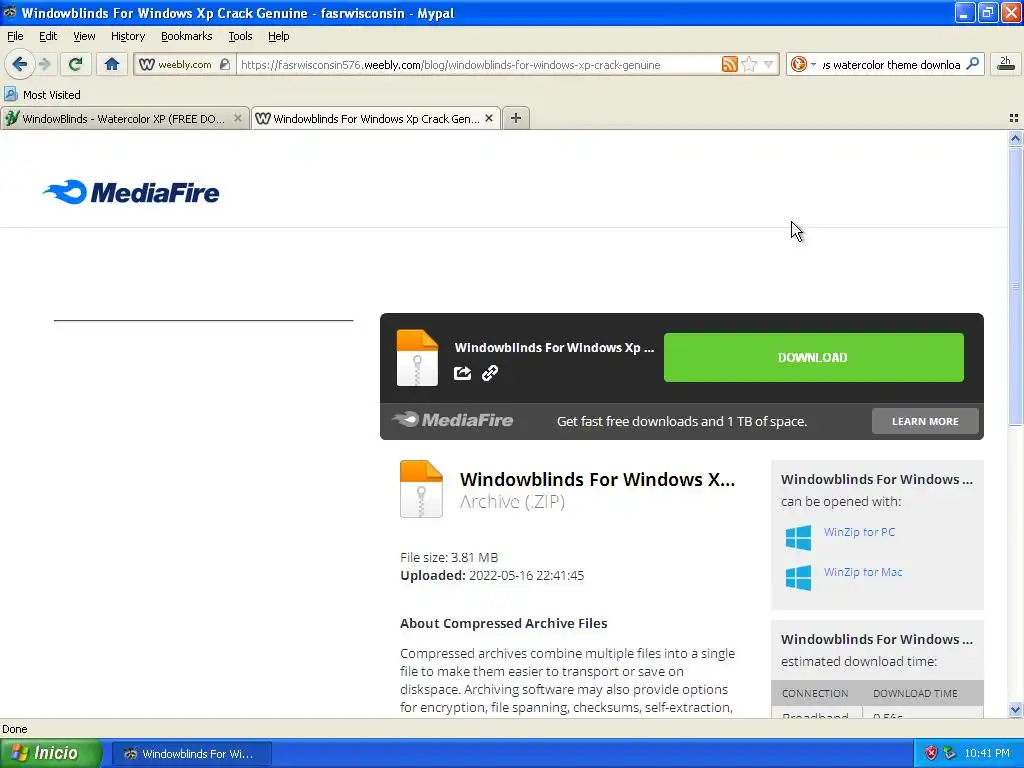Open the File menu
1024x768 pixels.
click(x=15, y=36)
